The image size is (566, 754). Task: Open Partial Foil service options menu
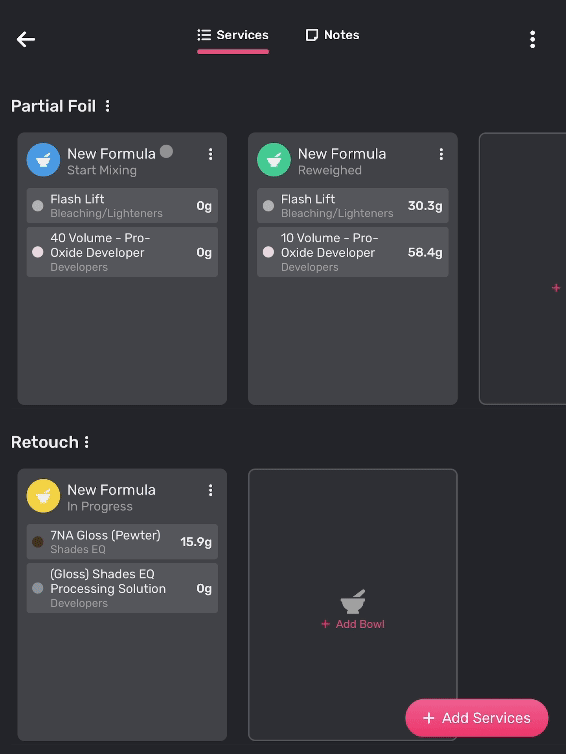point(108,106)
